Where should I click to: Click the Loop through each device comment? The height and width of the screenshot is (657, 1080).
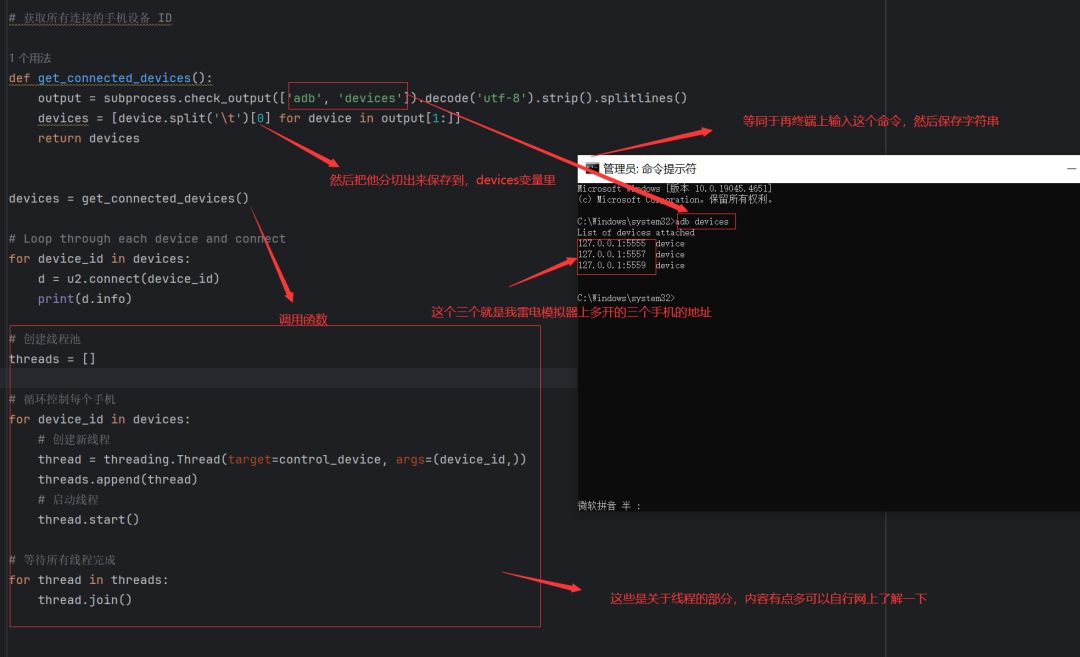[147, 238]
